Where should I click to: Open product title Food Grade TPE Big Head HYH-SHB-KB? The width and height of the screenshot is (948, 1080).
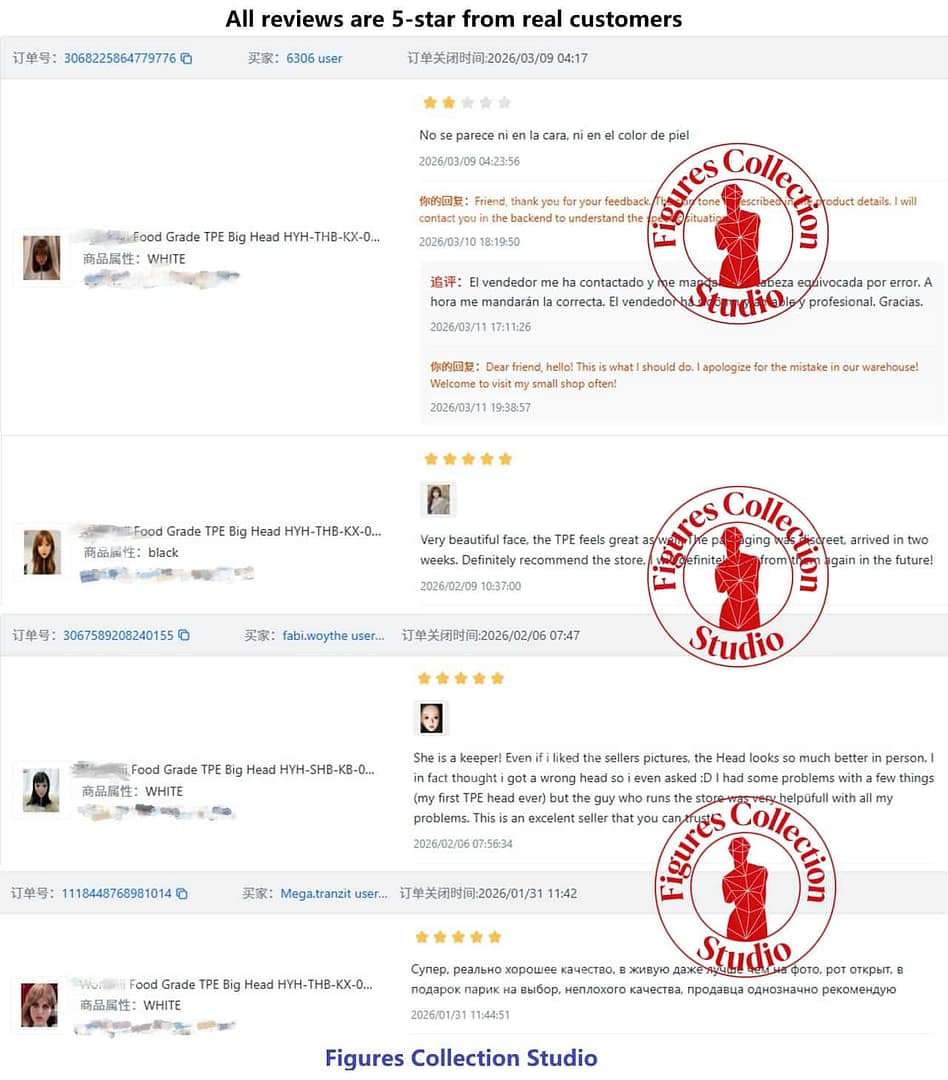[x=253, y=769]
